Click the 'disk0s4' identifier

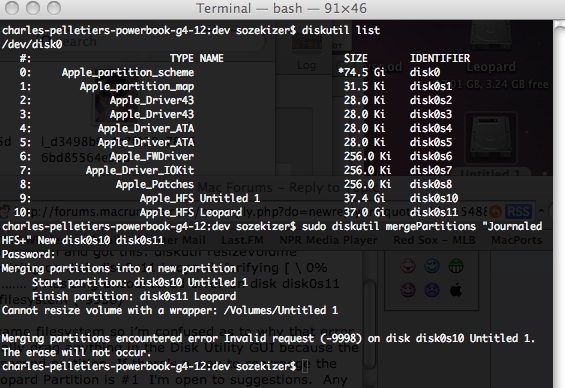coord(431,128)
